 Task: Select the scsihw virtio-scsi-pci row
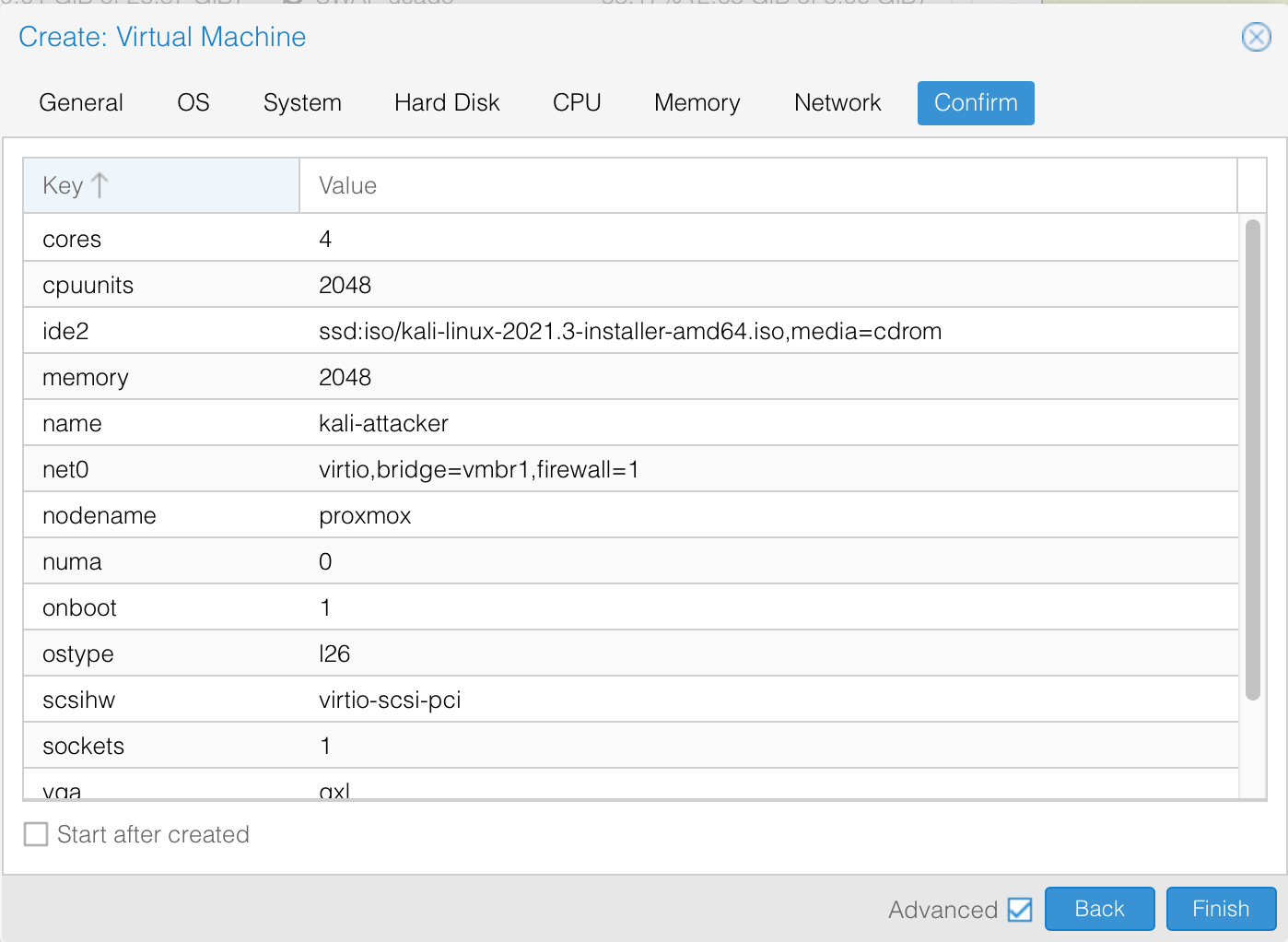[630, 700]
